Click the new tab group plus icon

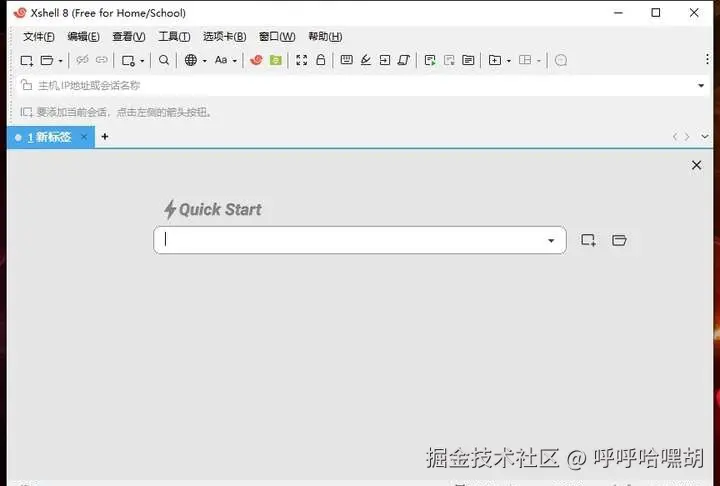(x=495, y=60)
